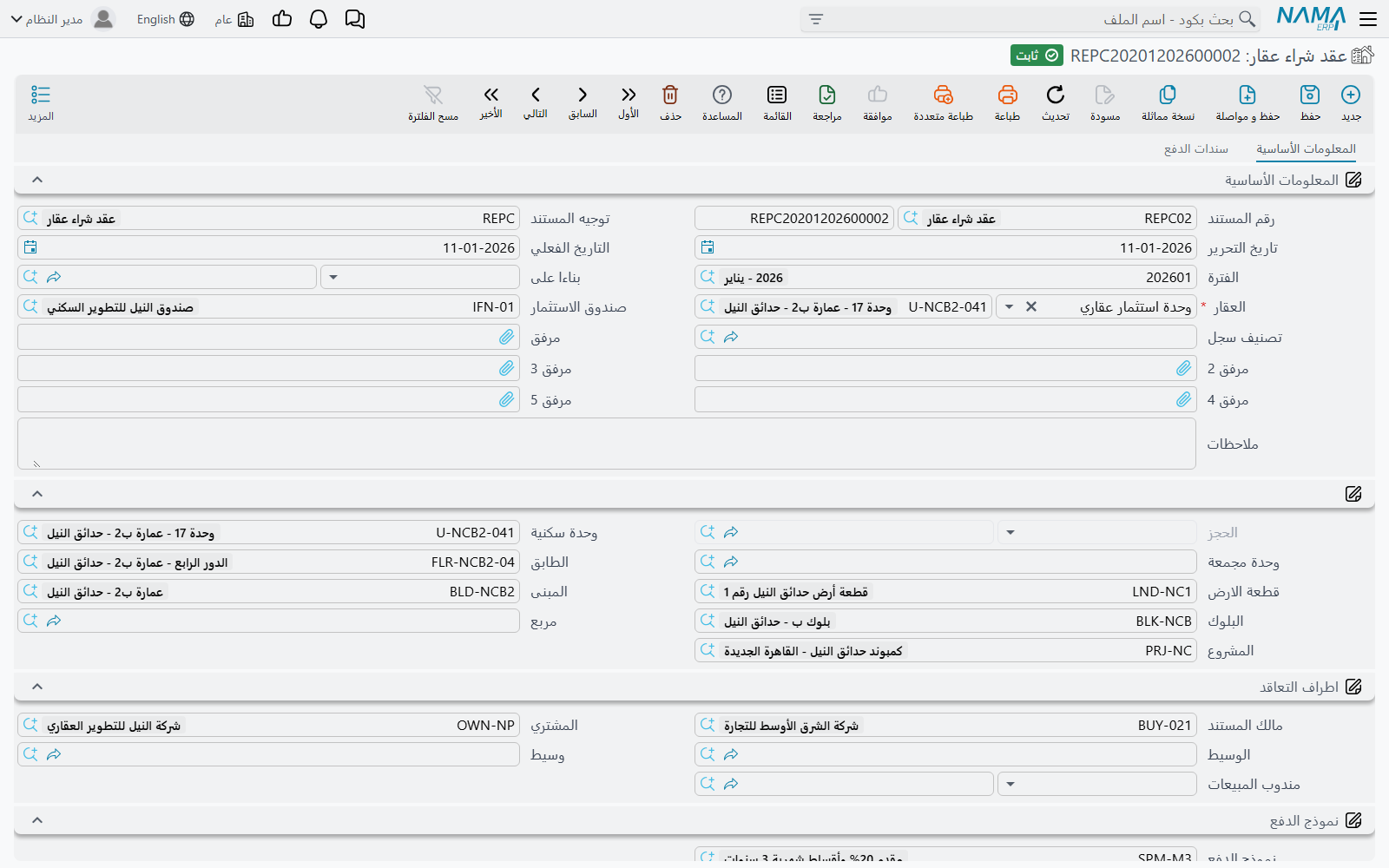
Task: Clear العقار type selection with X
Action: click(x=1031, y=306)
